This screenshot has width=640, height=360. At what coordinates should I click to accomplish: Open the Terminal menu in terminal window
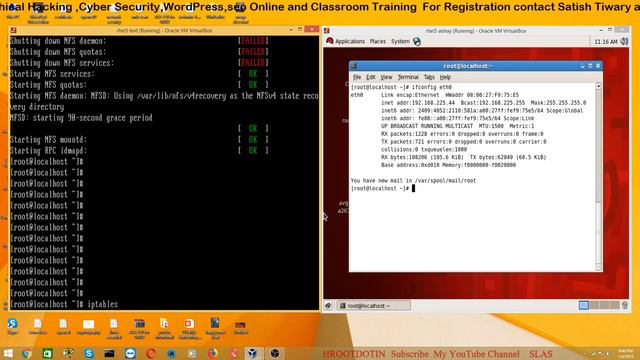408,77
